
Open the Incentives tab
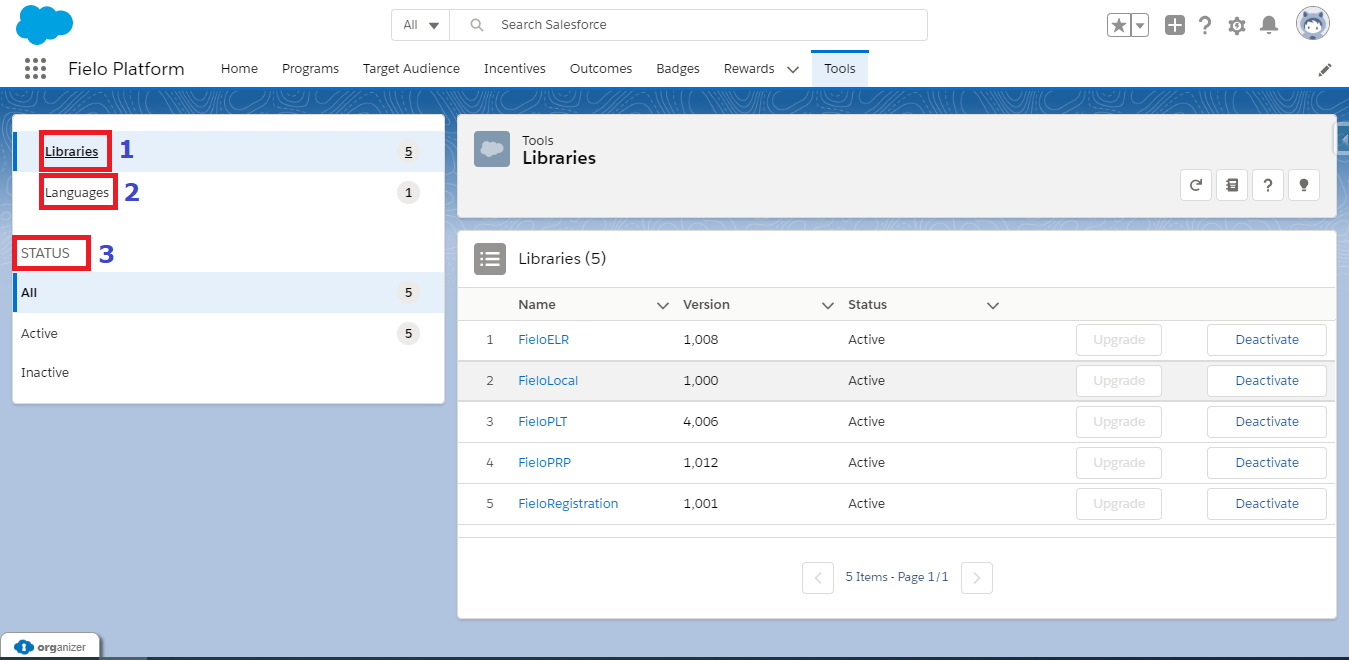[515, 69]
